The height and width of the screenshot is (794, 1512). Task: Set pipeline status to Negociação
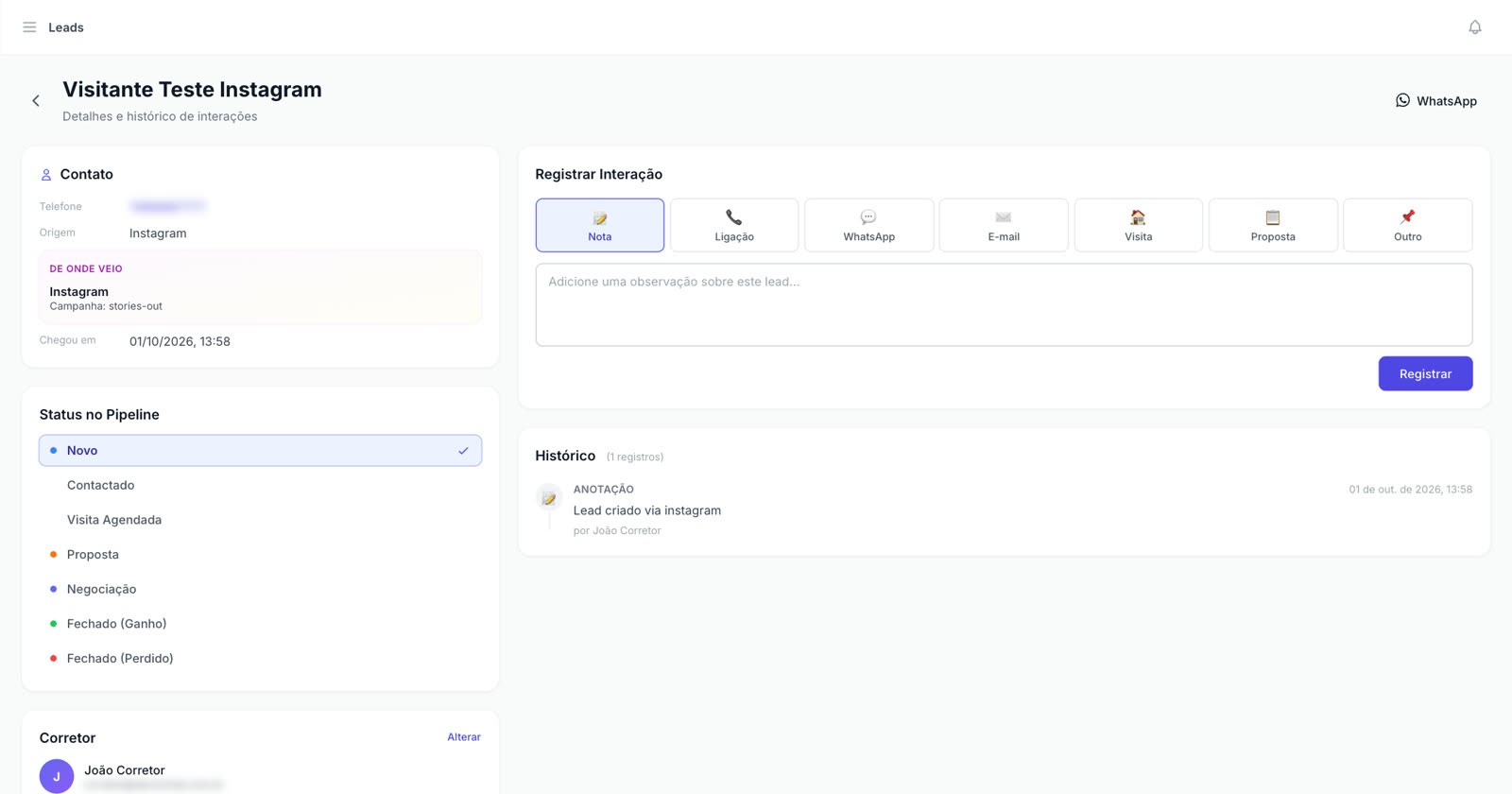[260, 589]
